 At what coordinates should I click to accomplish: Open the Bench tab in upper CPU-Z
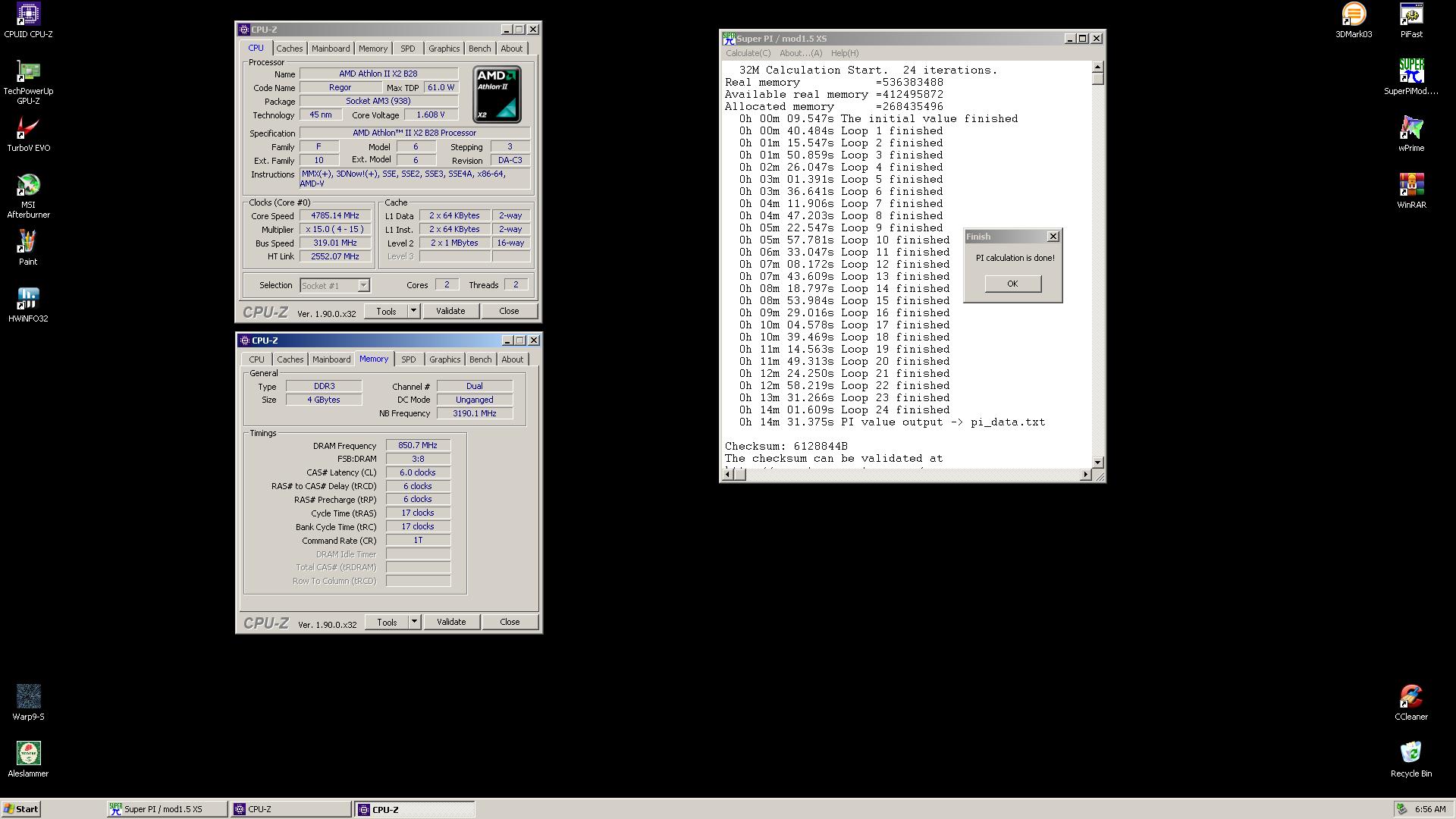(x=479, y=49)
